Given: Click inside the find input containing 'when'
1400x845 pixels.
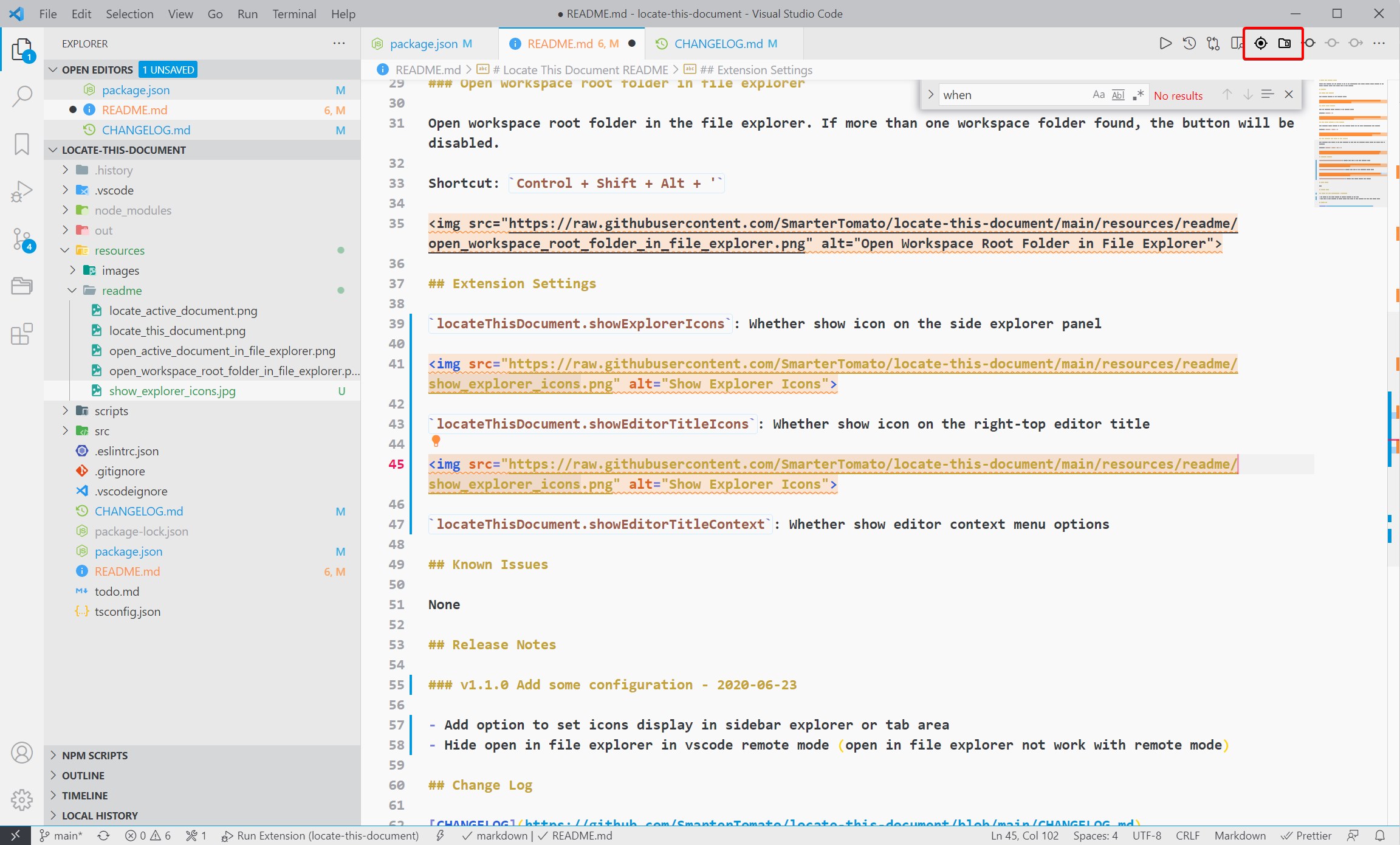Looking at the screenshot, I should 1009,95.
